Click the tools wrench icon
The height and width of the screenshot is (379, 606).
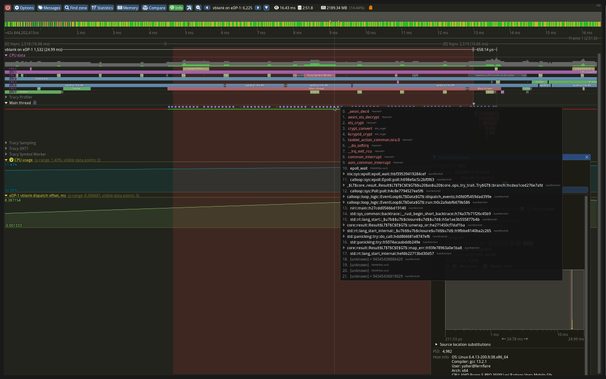pos(189,8)
